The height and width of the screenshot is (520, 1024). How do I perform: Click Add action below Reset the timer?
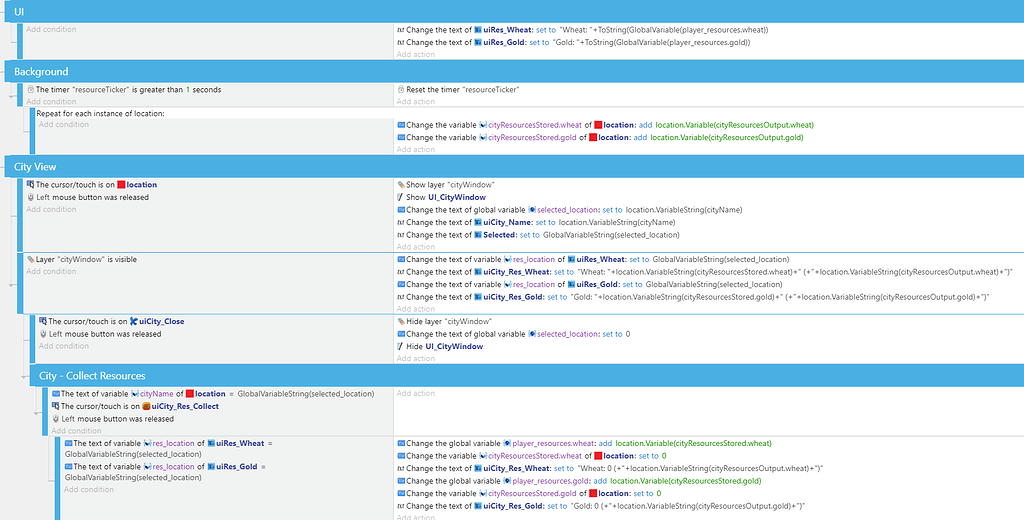coord(415,102)
